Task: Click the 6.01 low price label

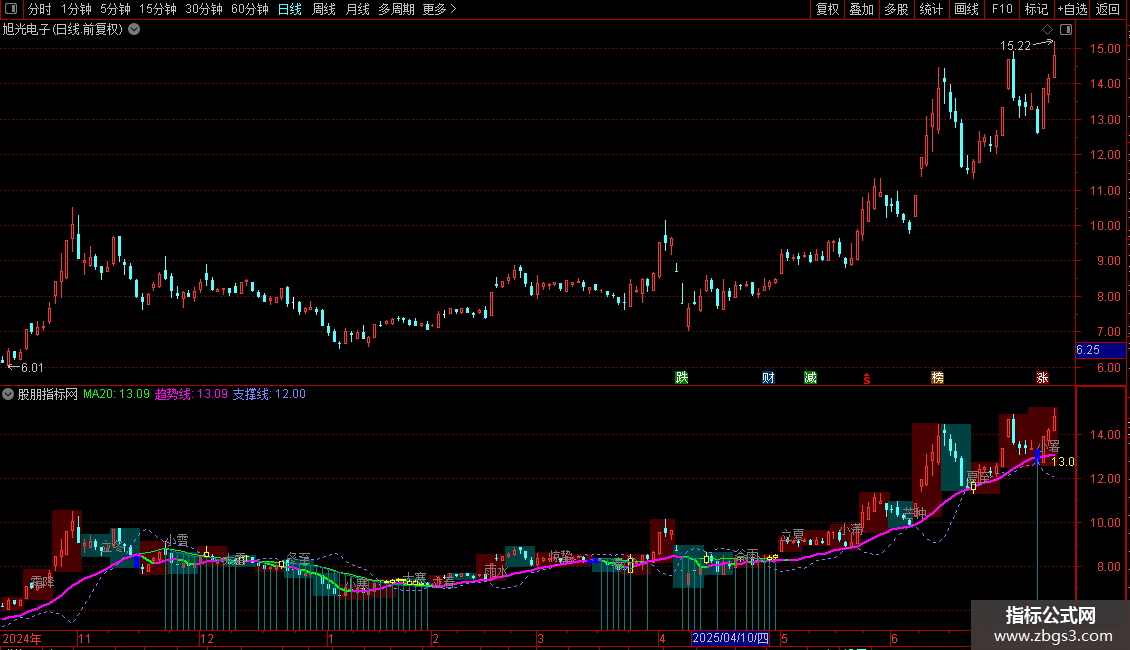Action: click(x=32, y=368)
